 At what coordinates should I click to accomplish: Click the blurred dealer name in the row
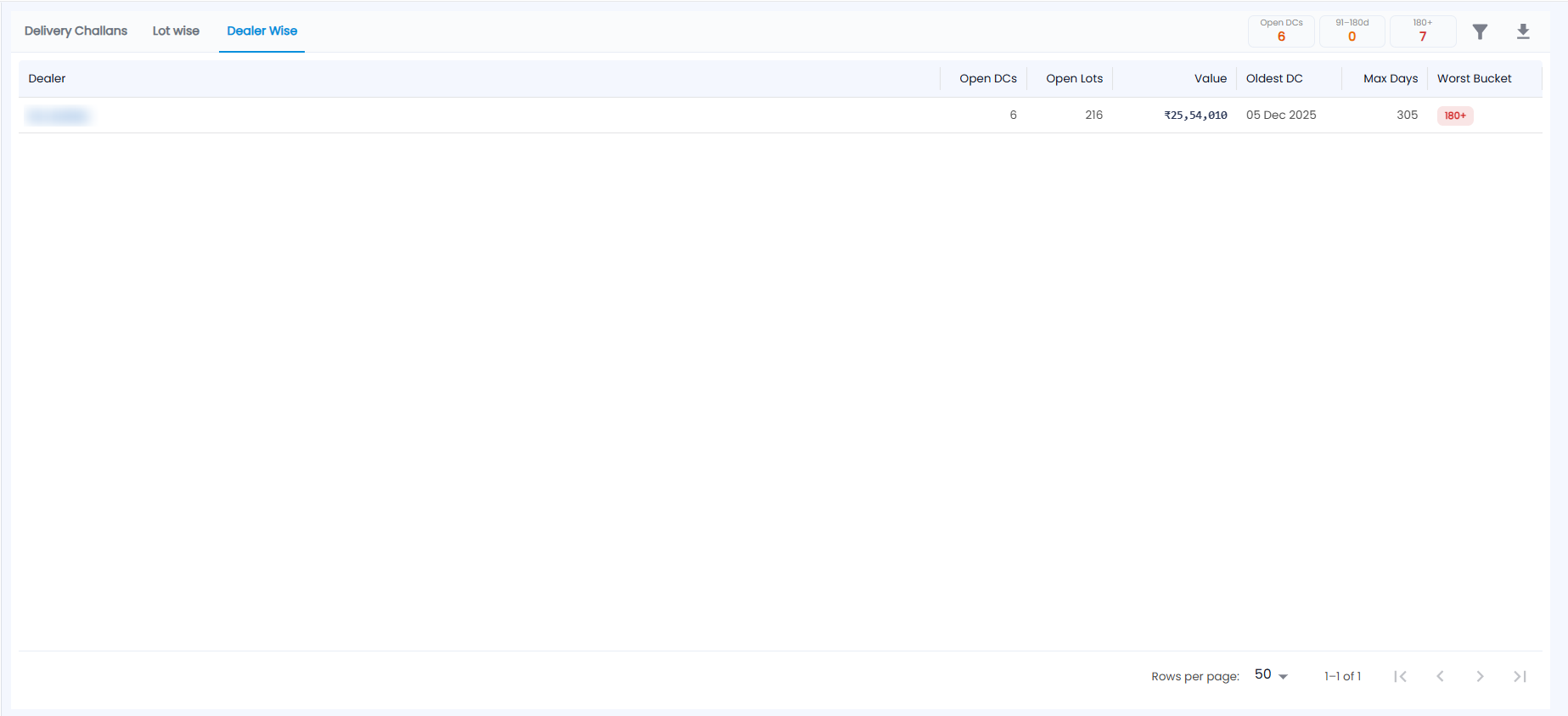[x=58, y=116]
